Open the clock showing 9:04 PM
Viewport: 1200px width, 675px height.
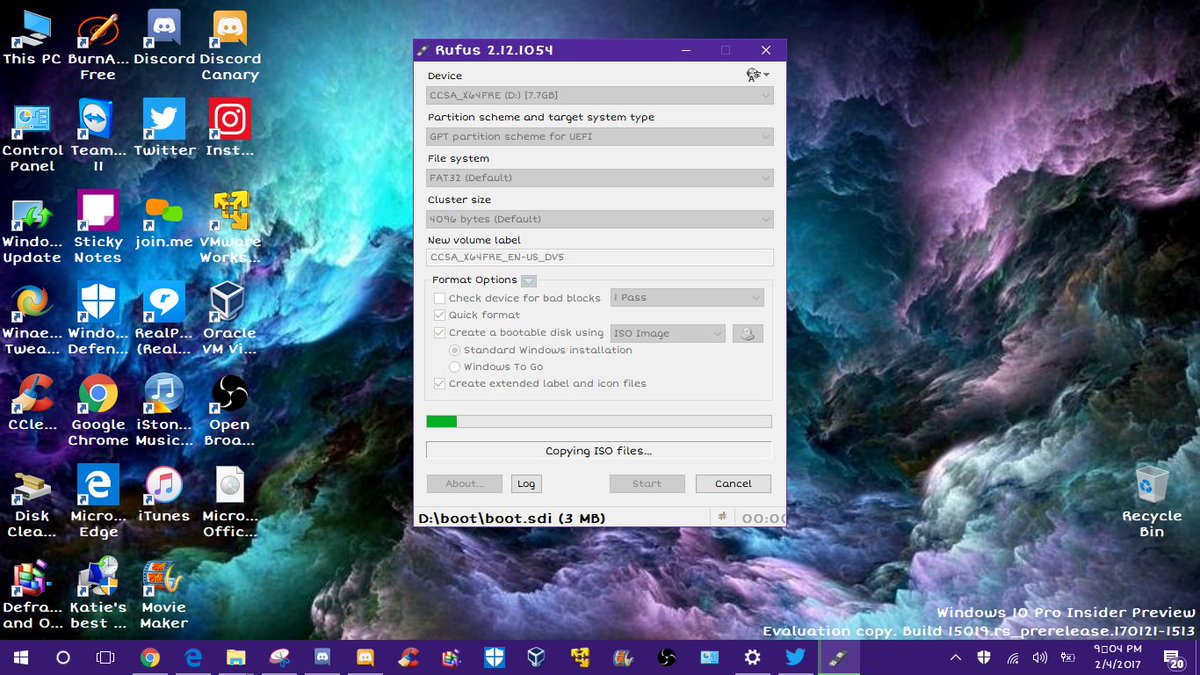pos(1118,657)
